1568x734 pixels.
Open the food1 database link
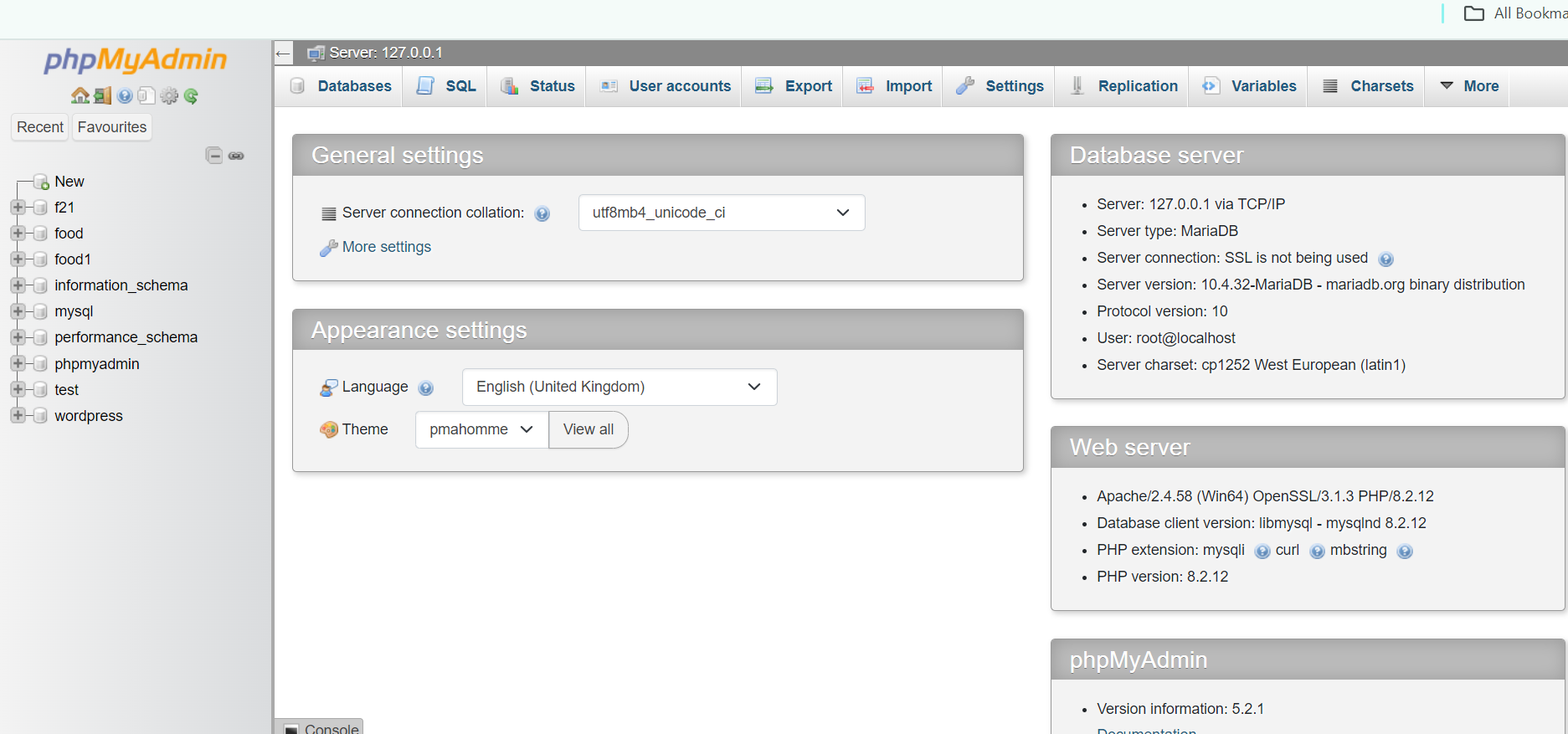click(x=73, y=259)
